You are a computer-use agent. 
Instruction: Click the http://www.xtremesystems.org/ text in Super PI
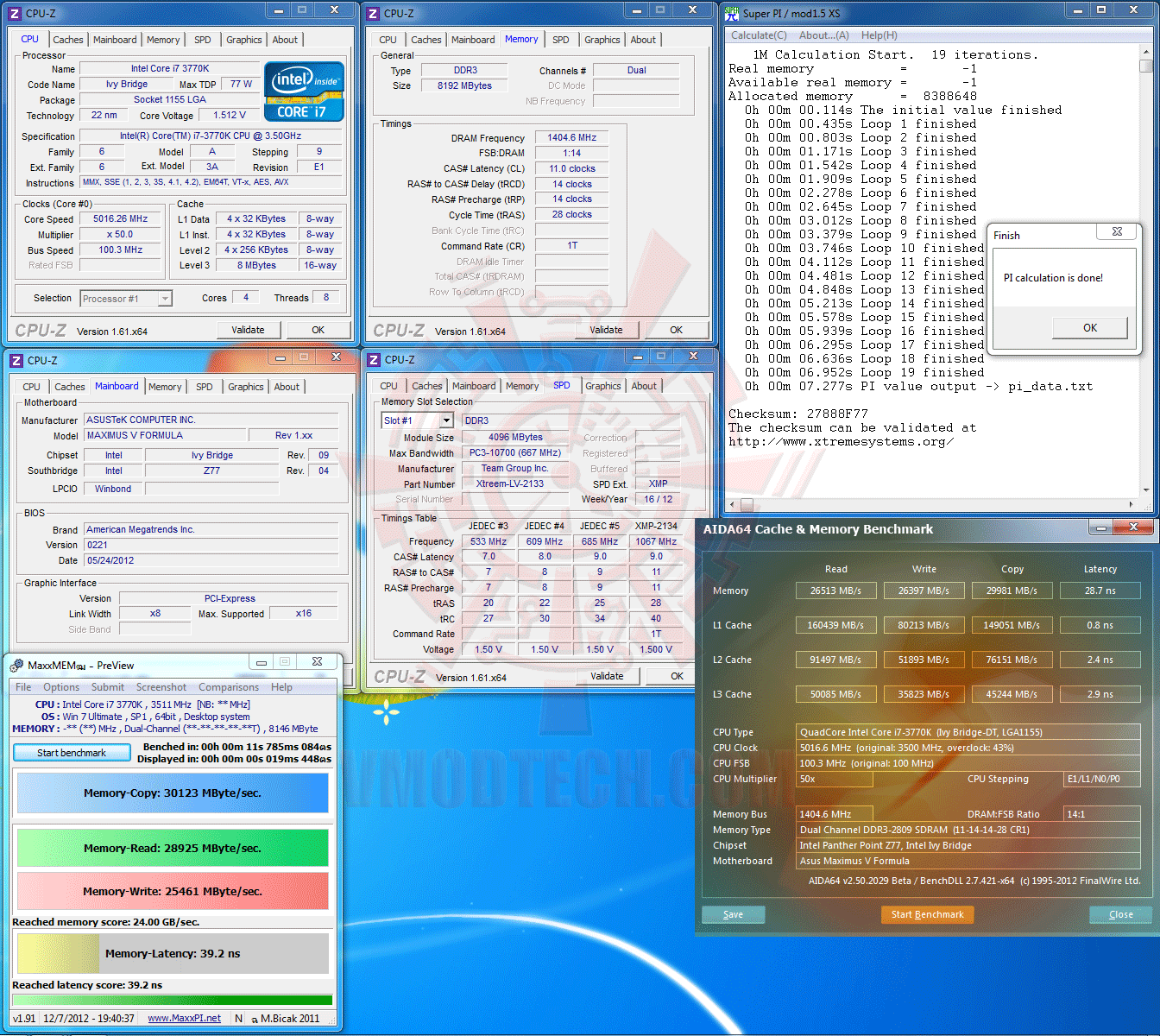(x=841, y=442)
